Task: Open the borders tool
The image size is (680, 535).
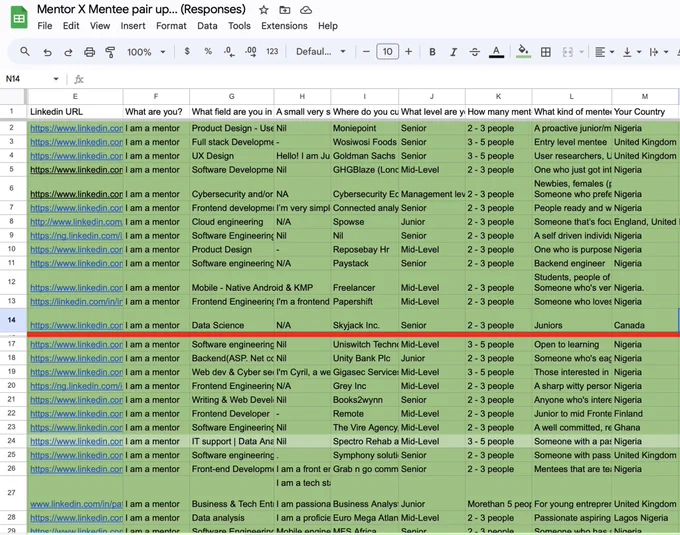Action: click(x=546, y=52)
